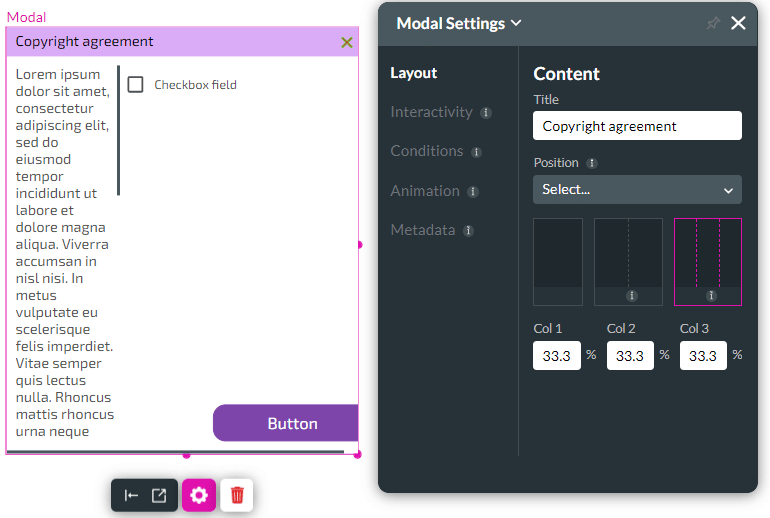Image resolution: width=770 pixels, height=518 pixels.
Task: Click the align-left arrow toolbar icon
Action: (x=131, y=495)
